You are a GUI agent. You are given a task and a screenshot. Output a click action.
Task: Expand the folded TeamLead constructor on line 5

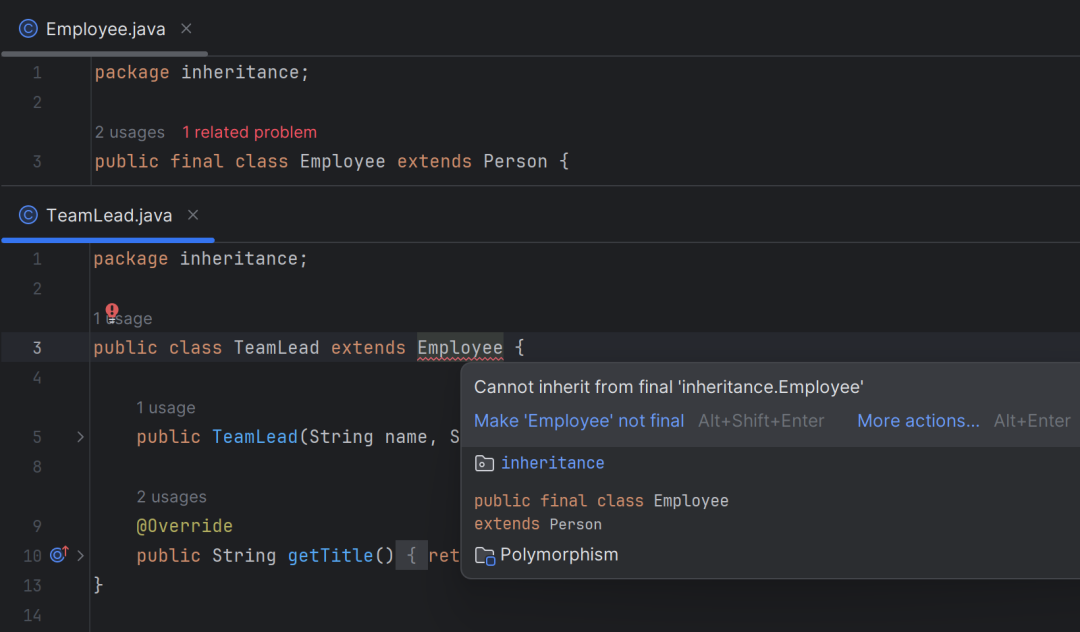(x=81, y=436)
